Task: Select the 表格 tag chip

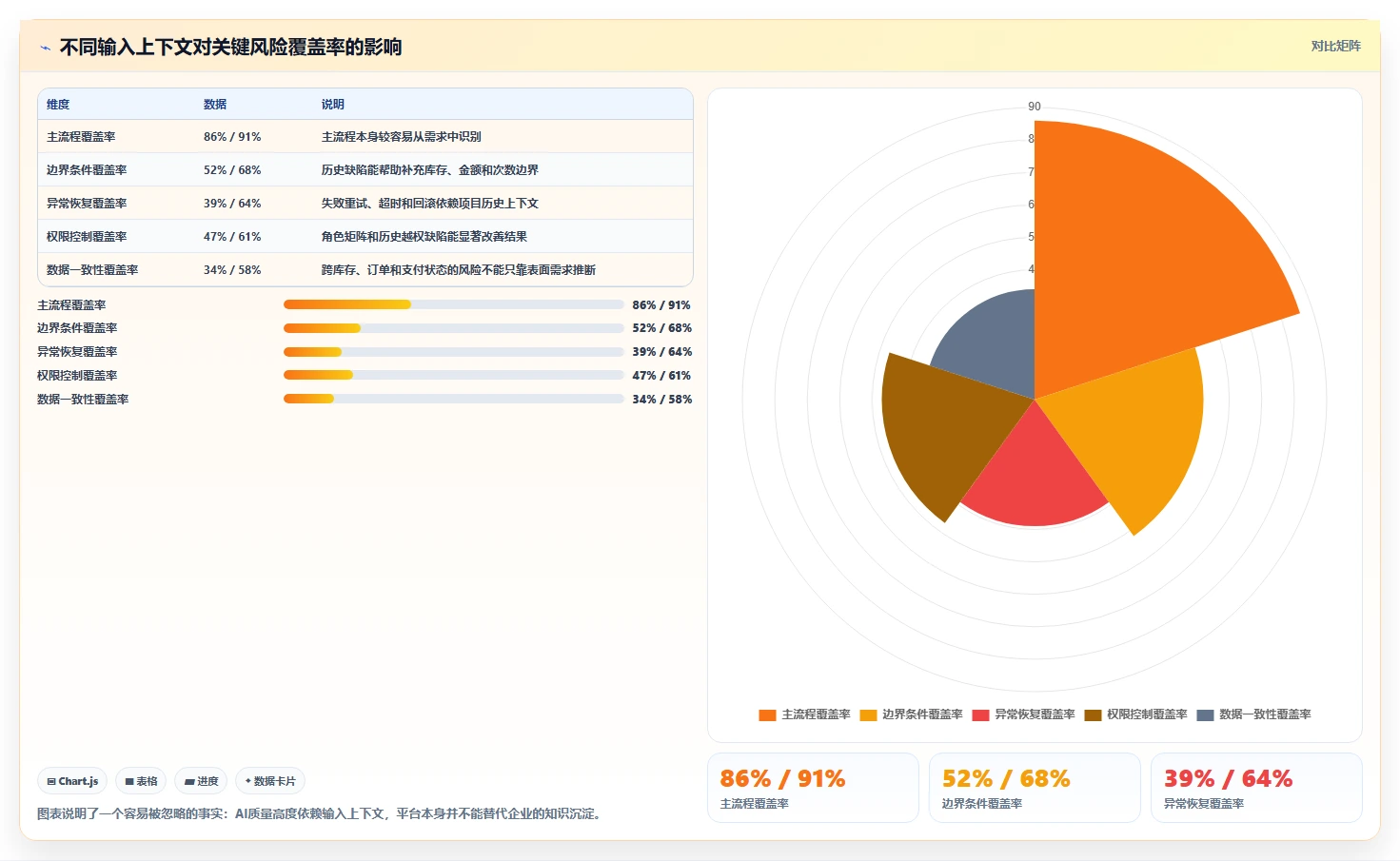Action: [x=141, y=781]
